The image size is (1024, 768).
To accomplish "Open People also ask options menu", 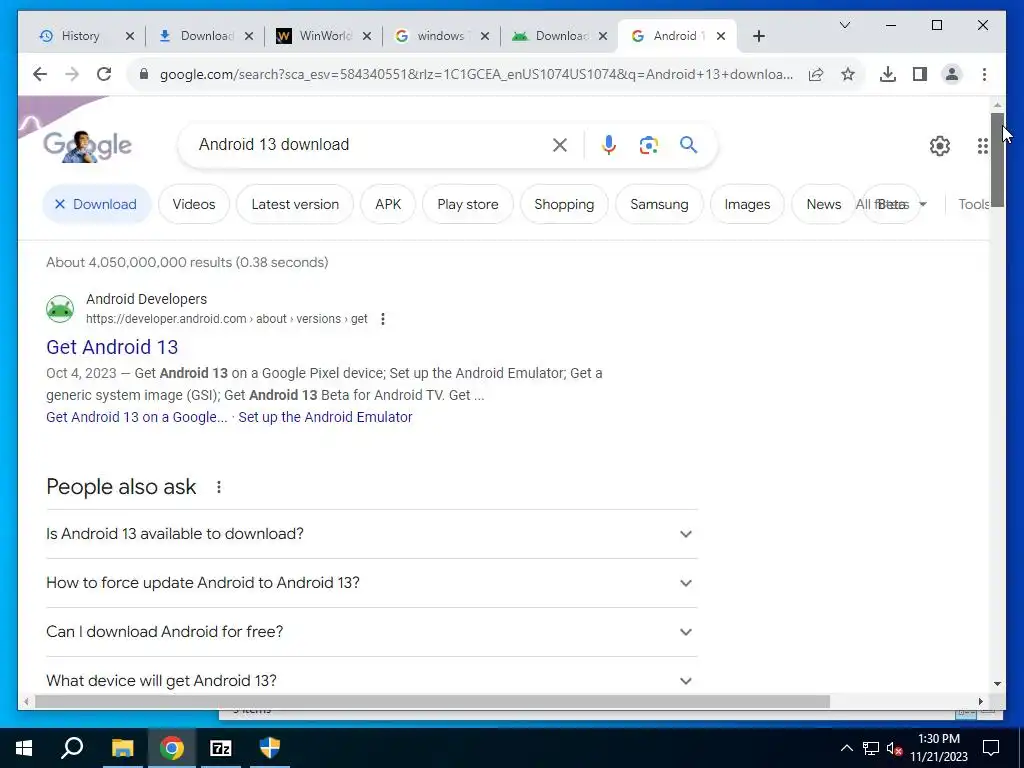I will (219, 487).
